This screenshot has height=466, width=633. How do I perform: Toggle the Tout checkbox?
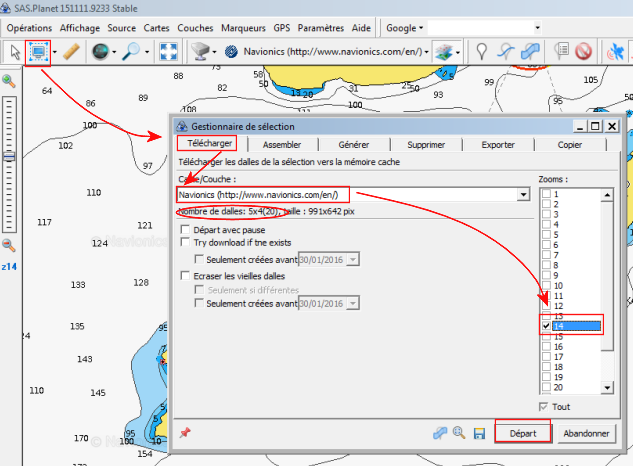click(x=544, y=406)
